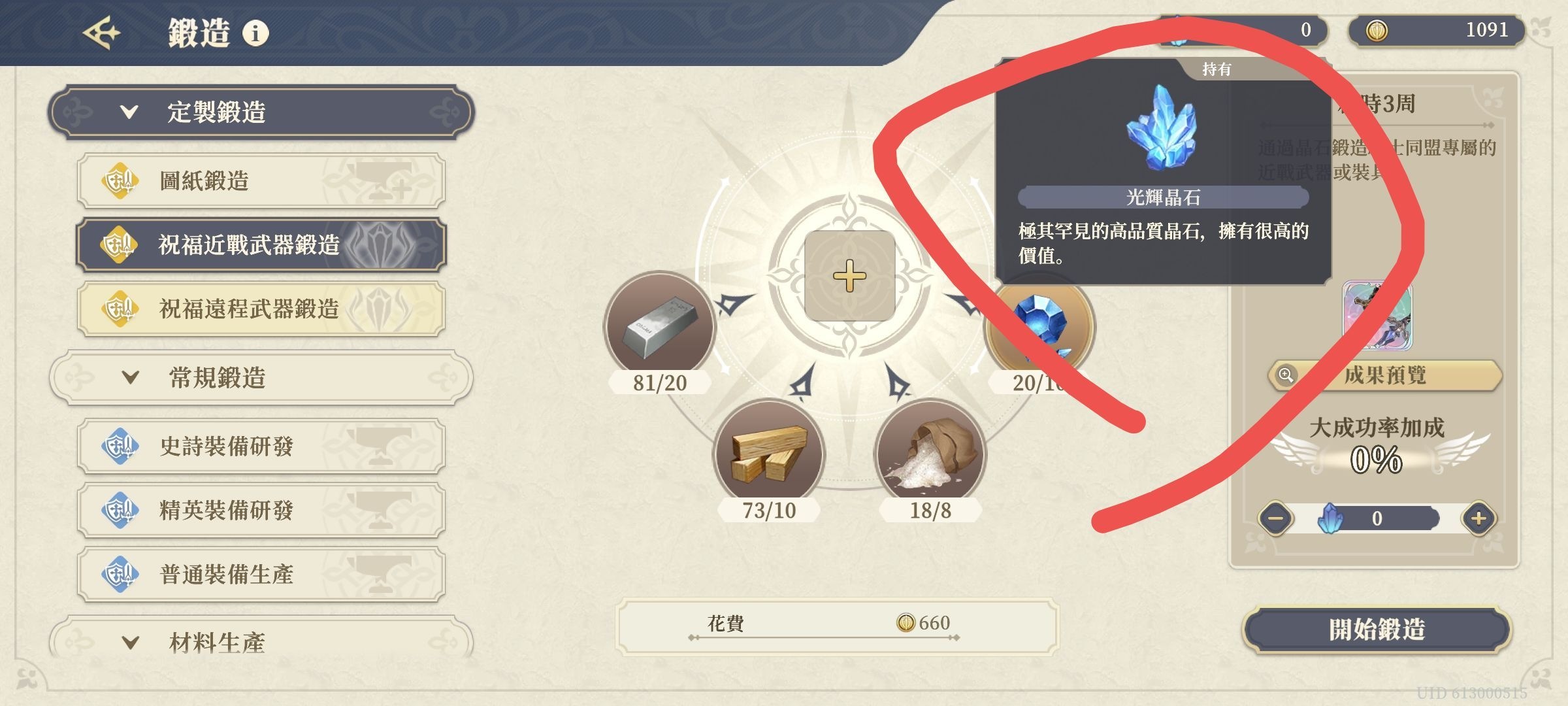Open 精英裝備研發 option
1568x706 pixels.
pyautogui.click(x=261, y=510)
